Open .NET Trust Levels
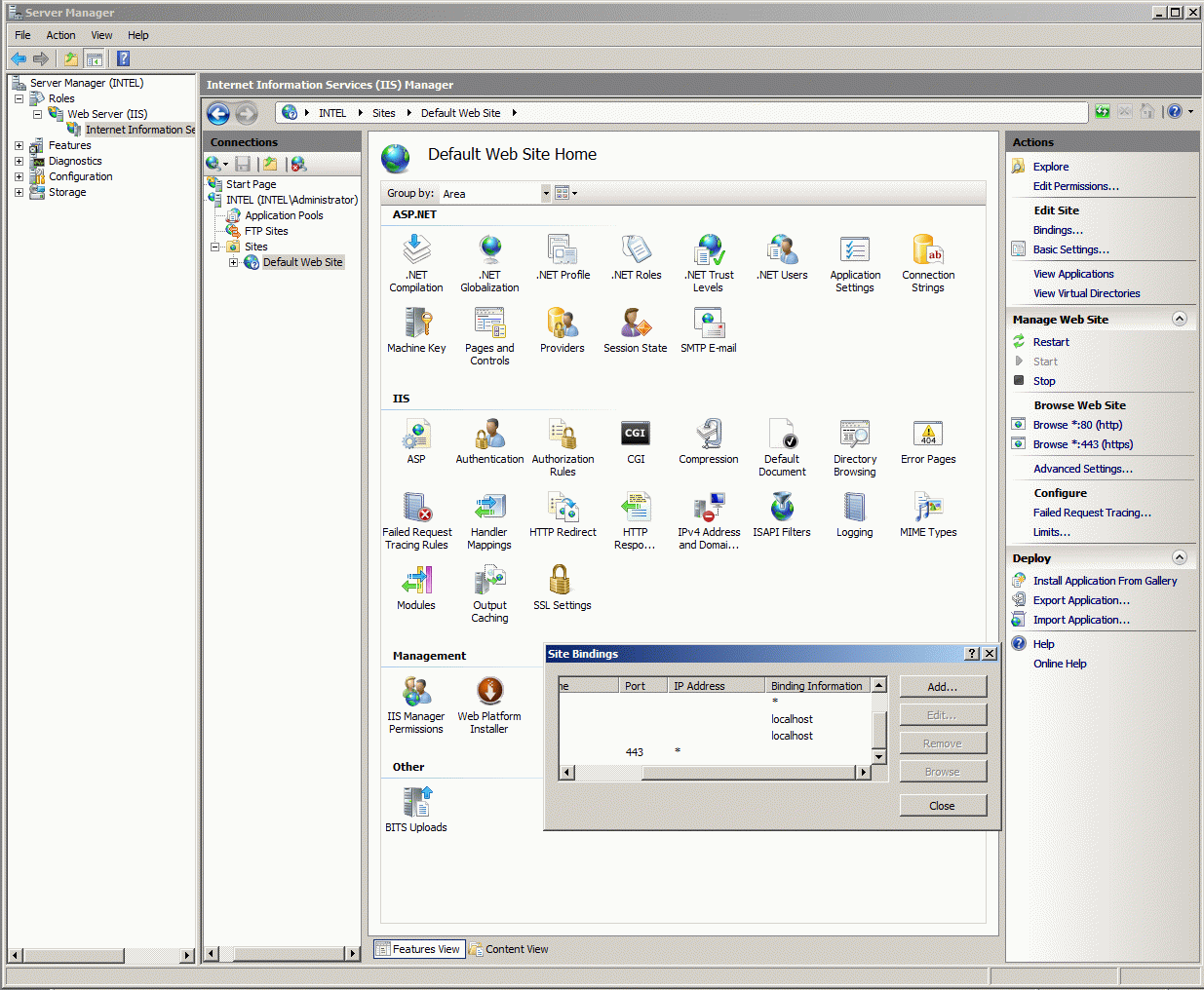This screenshot has height=990, width=1204. point(709,263)
